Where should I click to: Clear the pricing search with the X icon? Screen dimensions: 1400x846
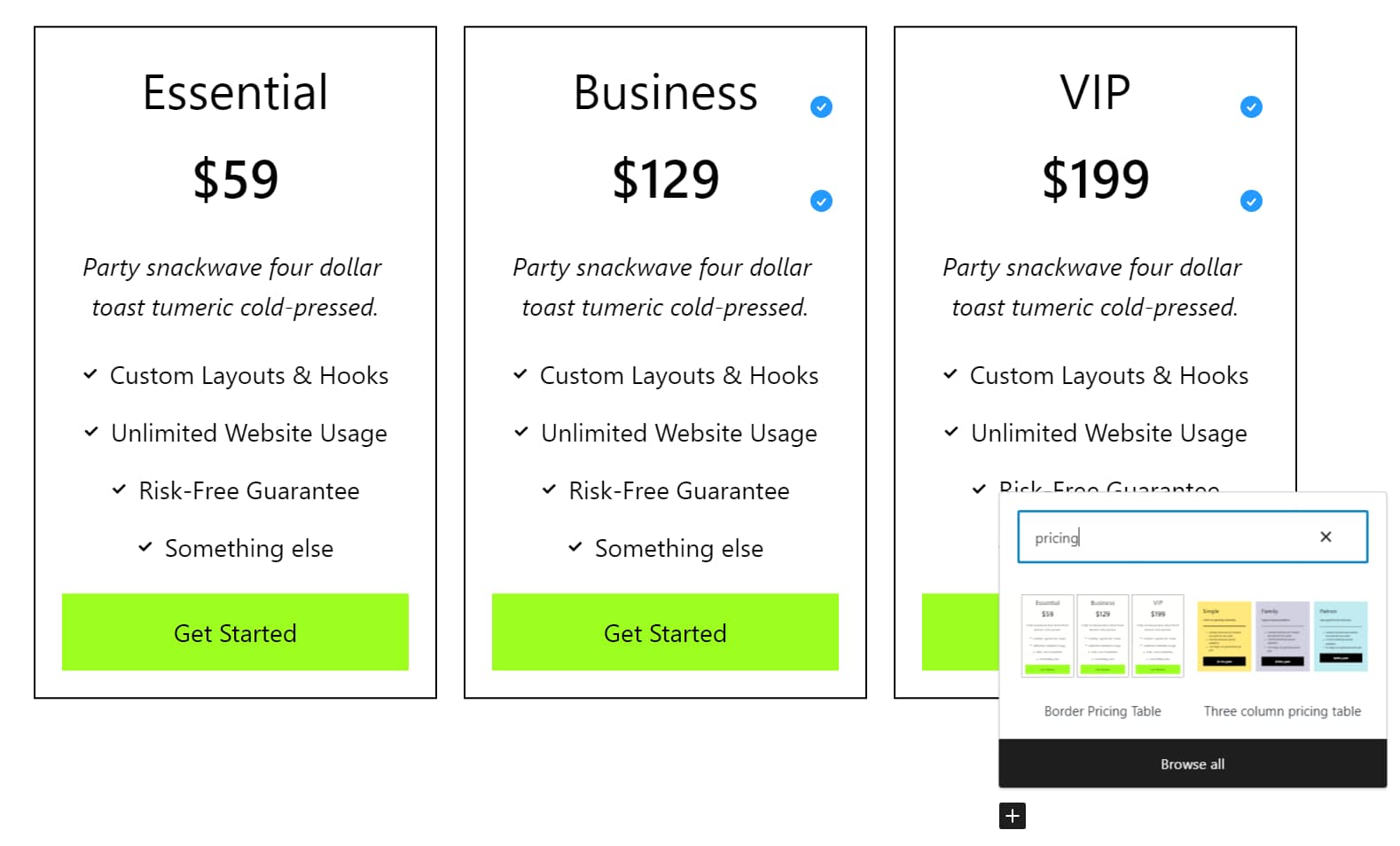1325,536
